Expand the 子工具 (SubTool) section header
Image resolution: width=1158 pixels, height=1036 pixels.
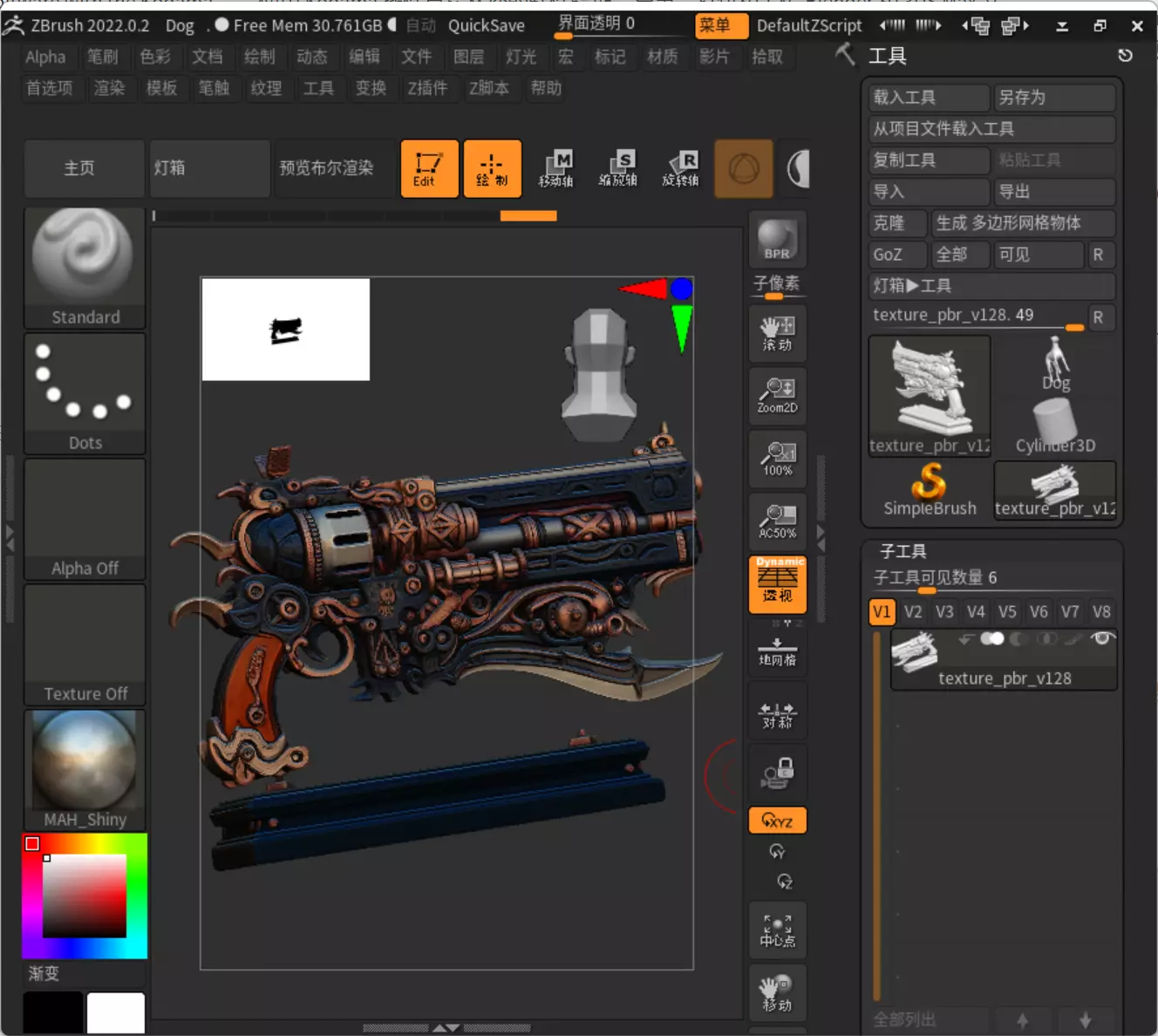pyautogui.click(x=903, y=552)
